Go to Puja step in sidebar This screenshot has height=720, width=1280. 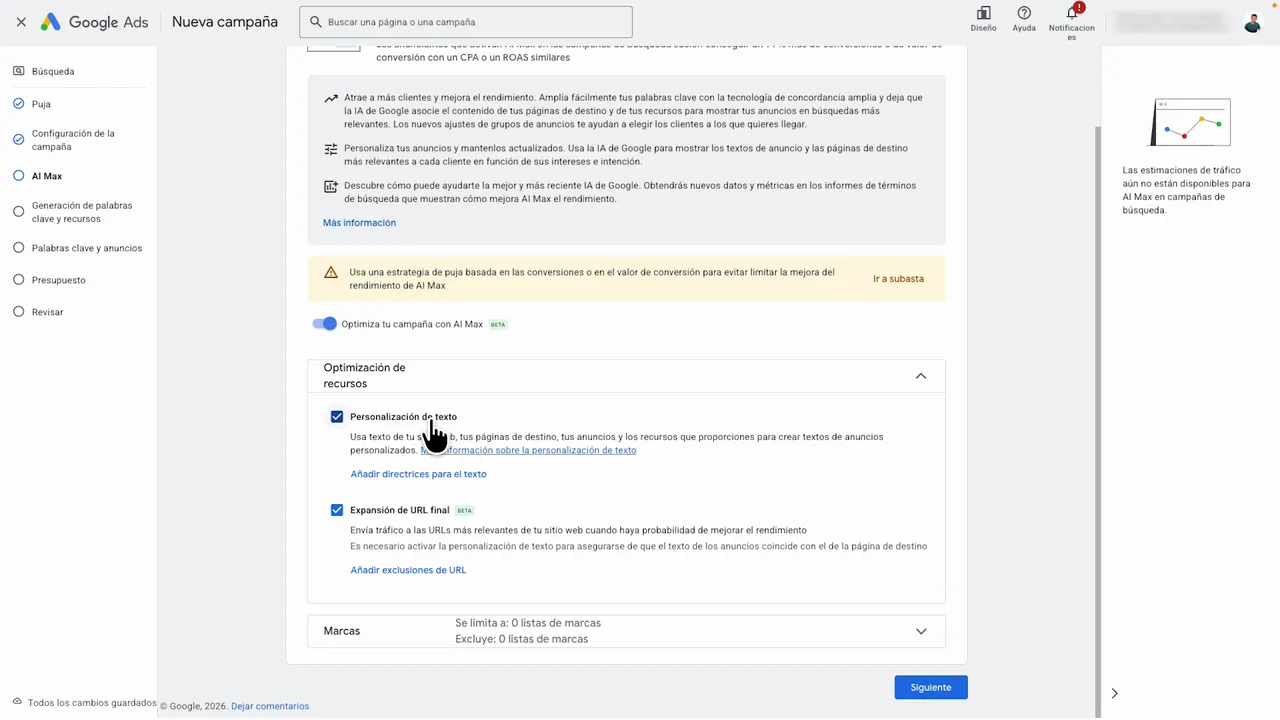(x=41, y=104)
